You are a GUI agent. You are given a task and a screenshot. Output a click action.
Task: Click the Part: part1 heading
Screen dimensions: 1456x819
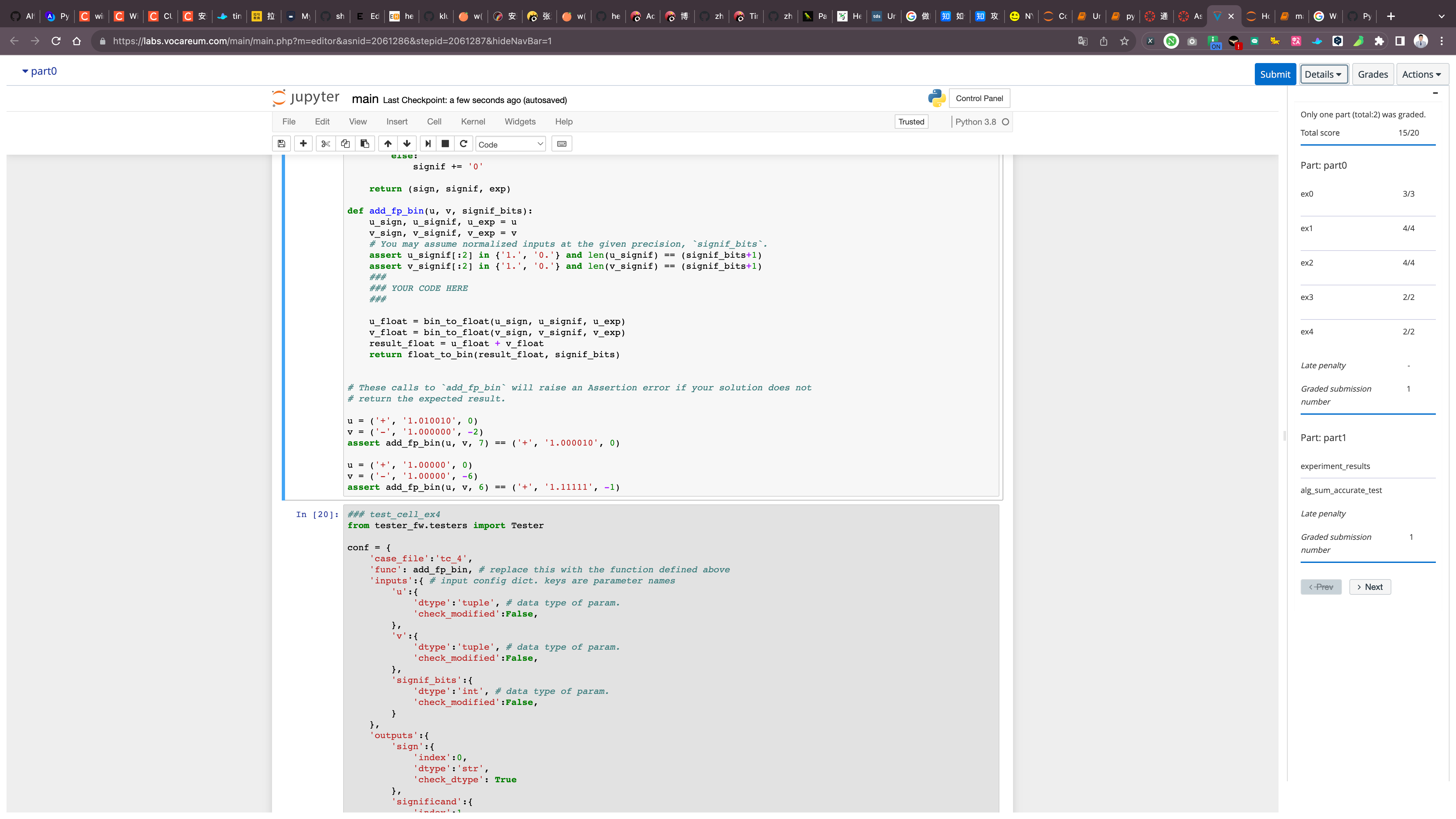pos(1323,437)
